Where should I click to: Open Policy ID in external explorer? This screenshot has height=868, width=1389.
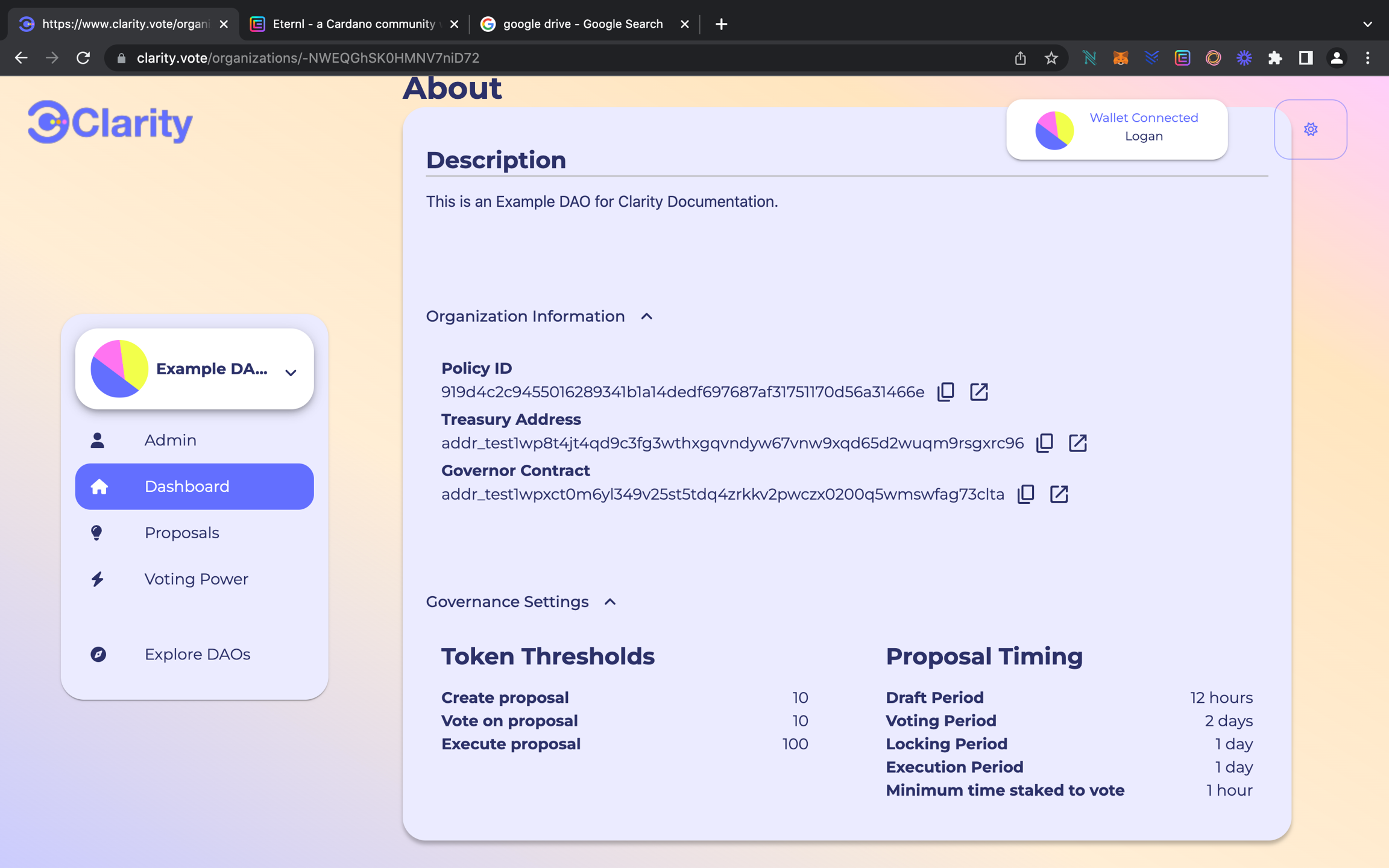click(x=978, y=392)
